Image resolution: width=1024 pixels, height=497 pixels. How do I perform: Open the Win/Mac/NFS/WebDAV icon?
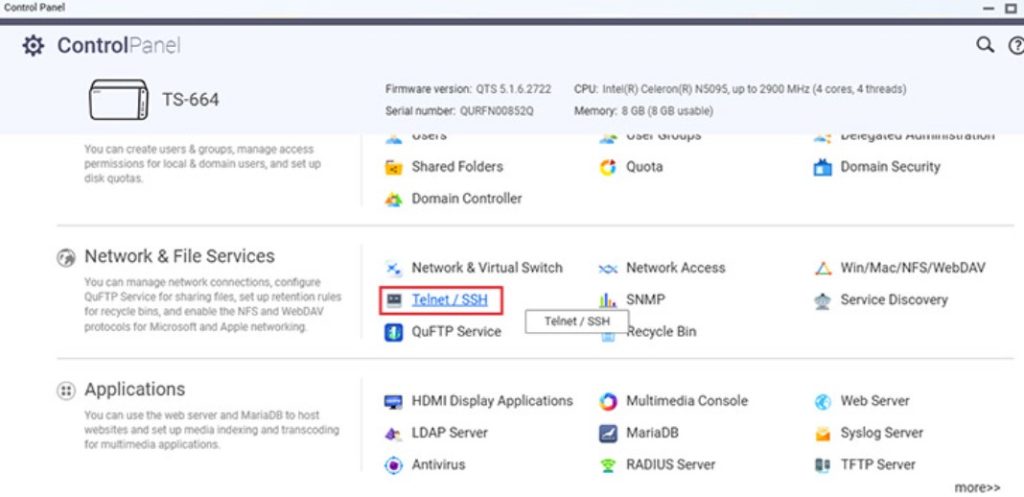pos(822,268)
